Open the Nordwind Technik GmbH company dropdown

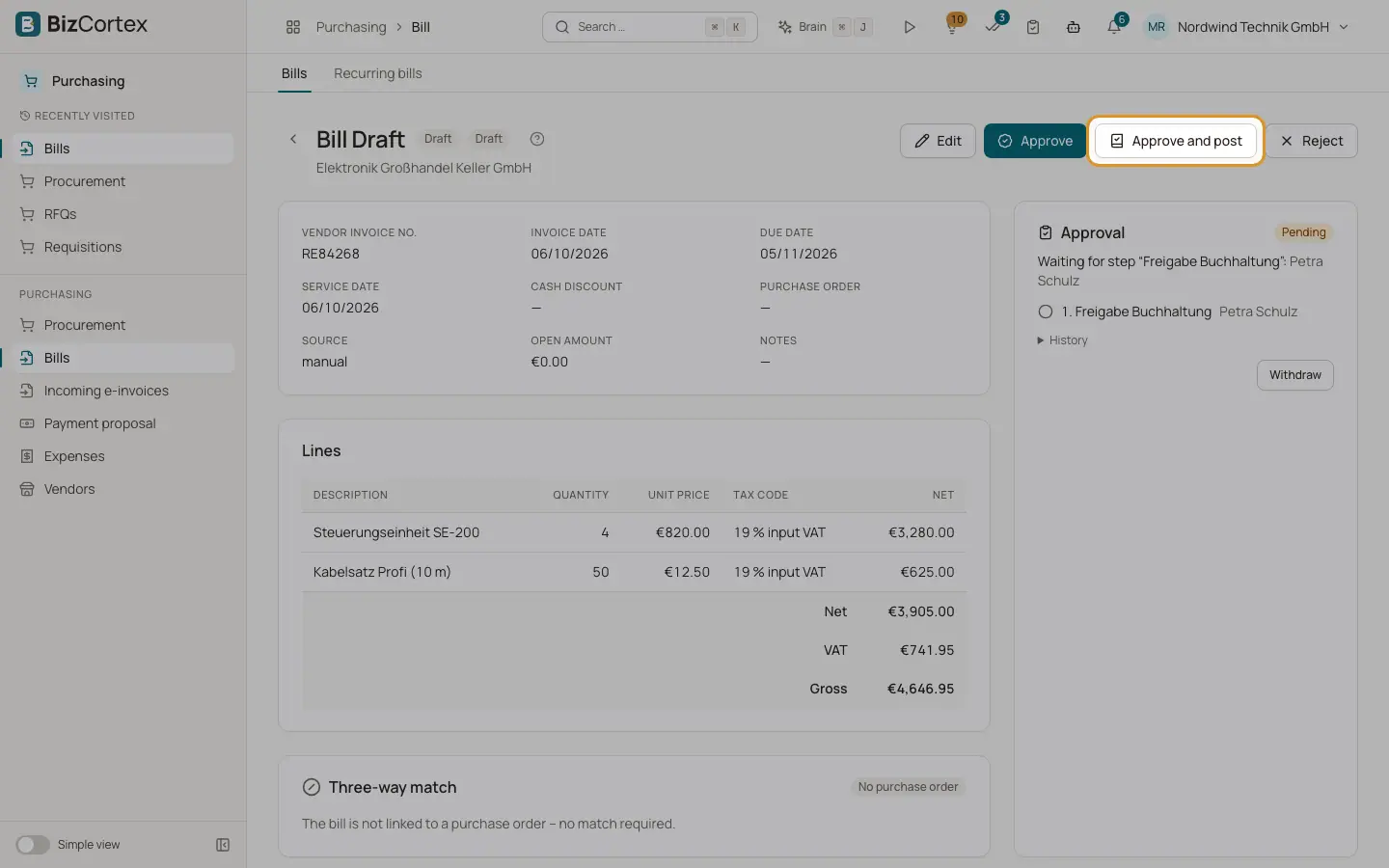[1263, 27]
